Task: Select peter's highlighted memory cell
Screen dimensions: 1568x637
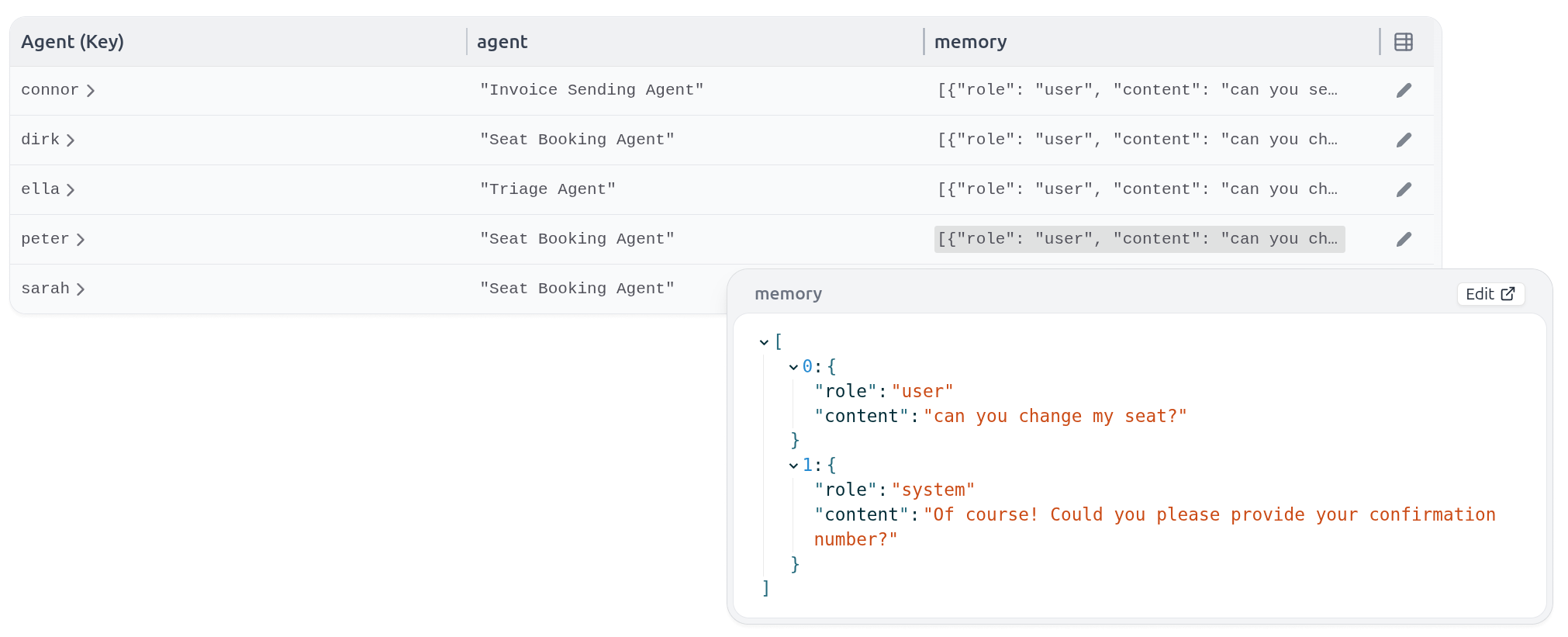Action: pyautogui.click(x=1138, y=239)
